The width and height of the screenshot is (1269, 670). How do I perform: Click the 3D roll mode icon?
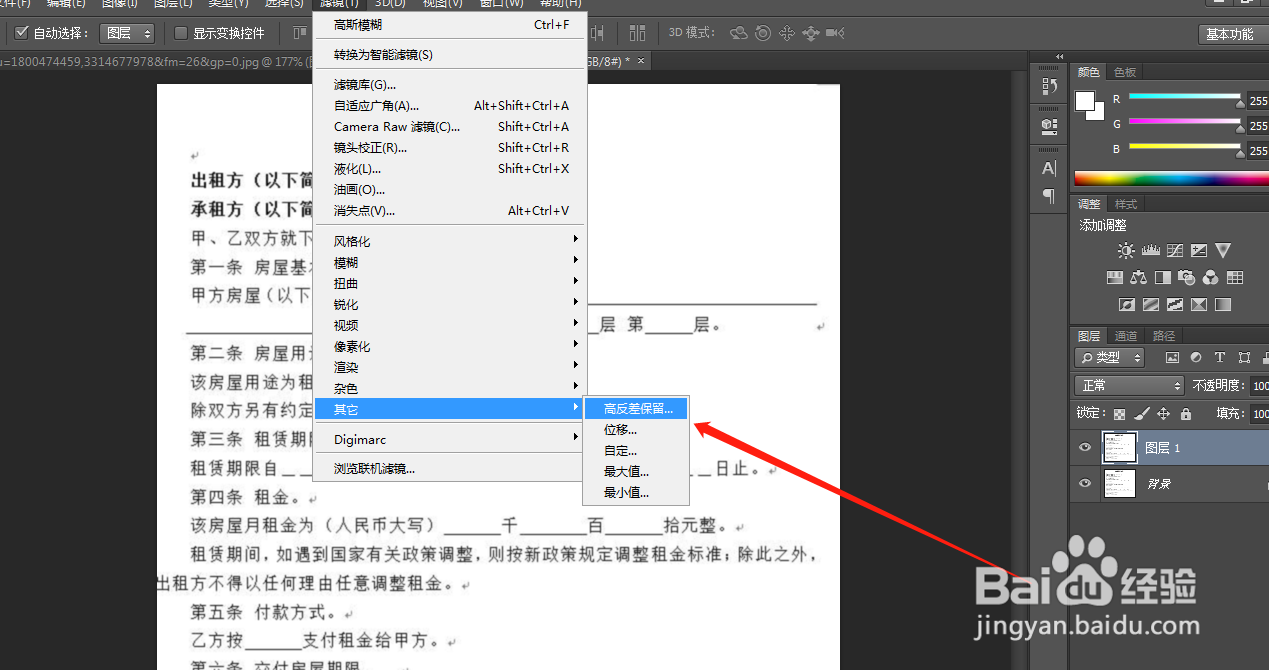coord(763,33)
